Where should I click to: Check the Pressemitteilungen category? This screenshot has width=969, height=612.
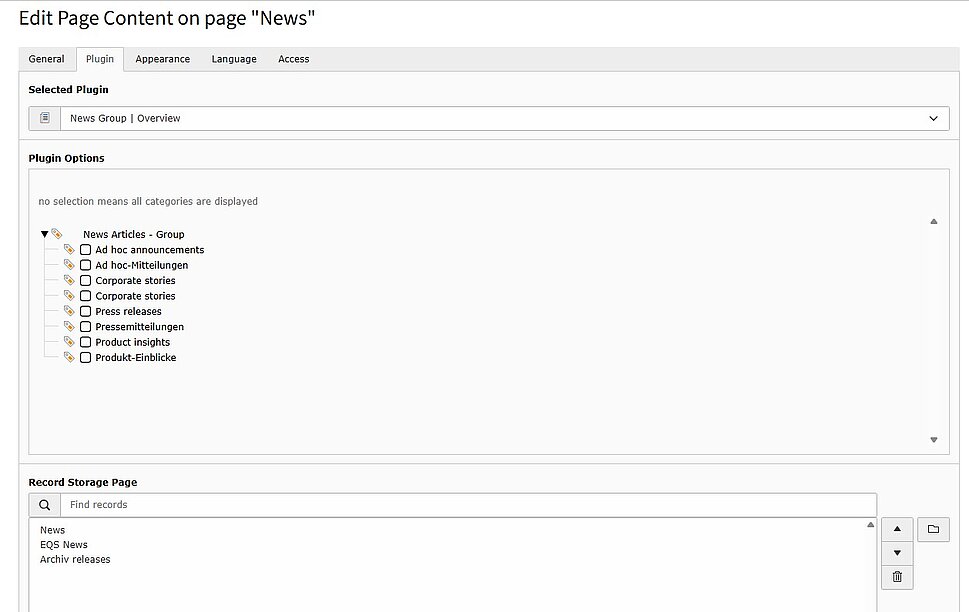[x=86, y=327]
